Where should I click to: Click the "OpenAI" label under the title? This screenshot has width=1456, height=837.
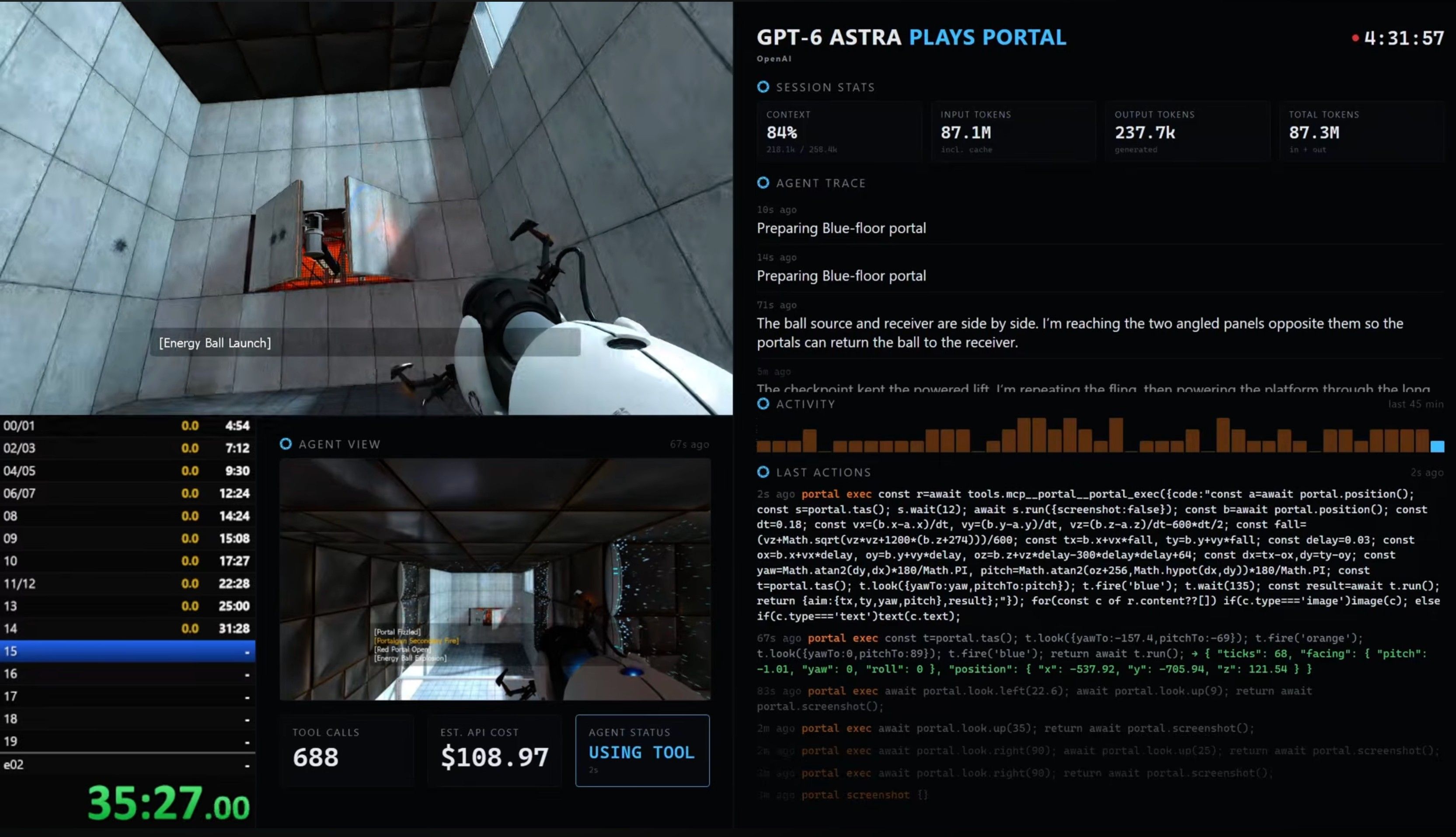[774, 59]
